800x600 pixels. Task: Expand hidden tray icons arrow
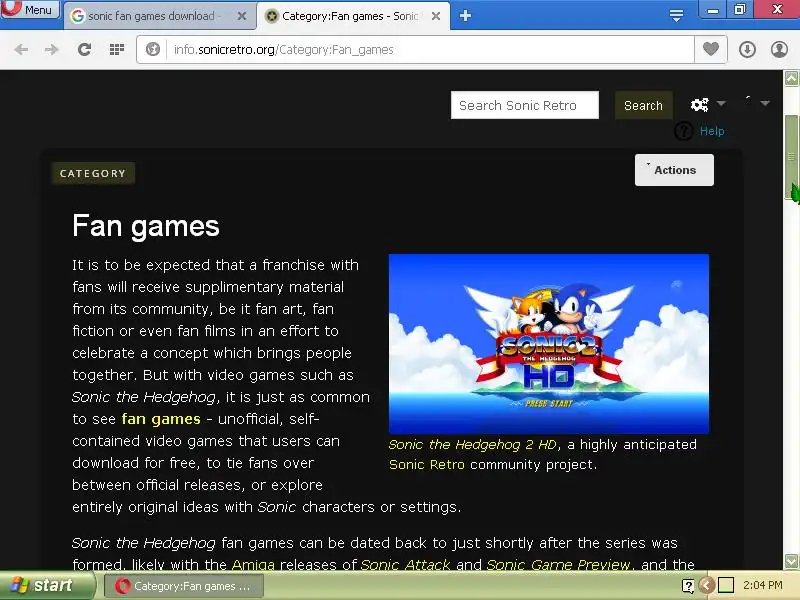pyautogui.click(x=707, y=585)
